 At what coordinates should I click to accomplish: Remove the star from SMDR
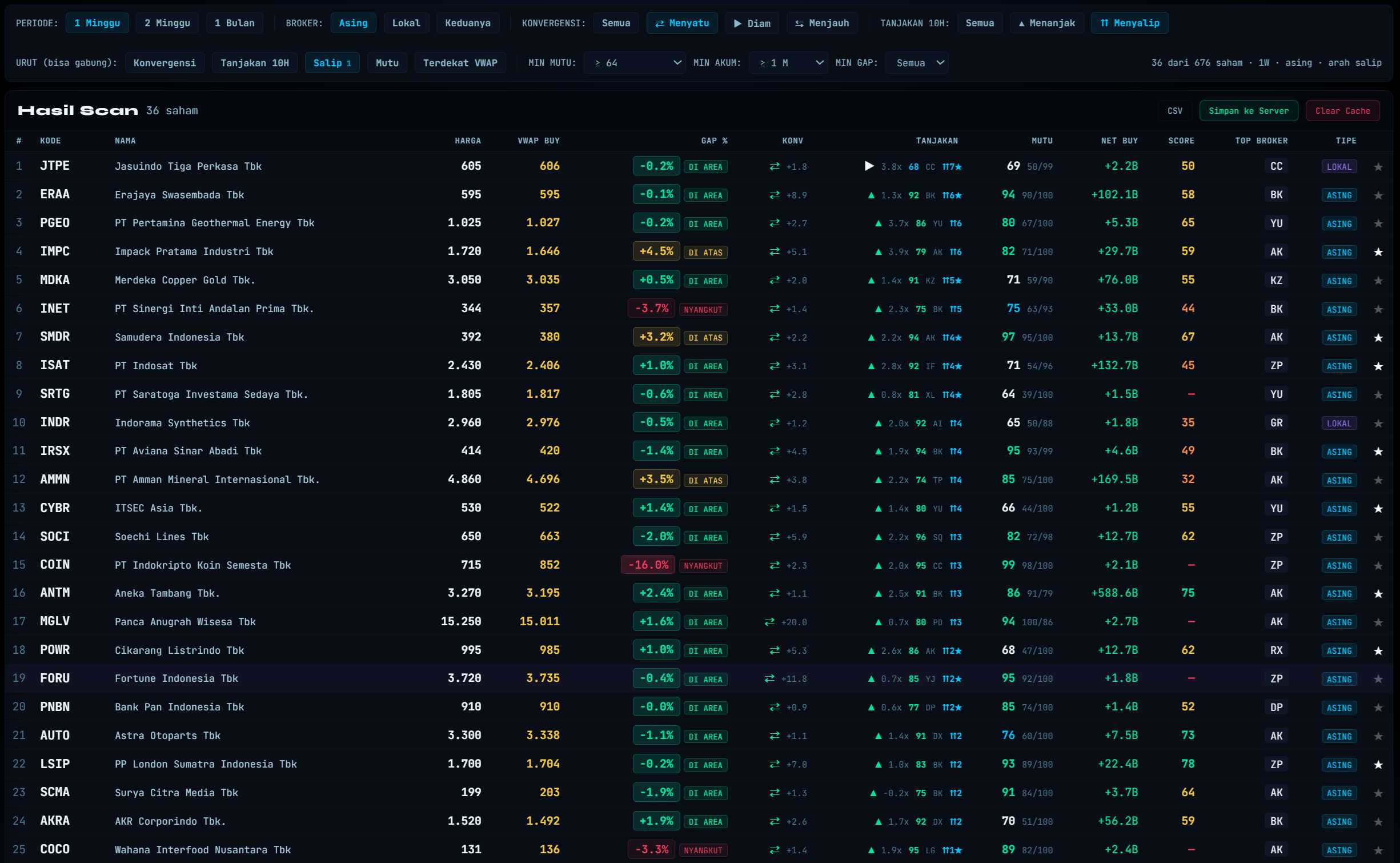tap(1378, 338)
